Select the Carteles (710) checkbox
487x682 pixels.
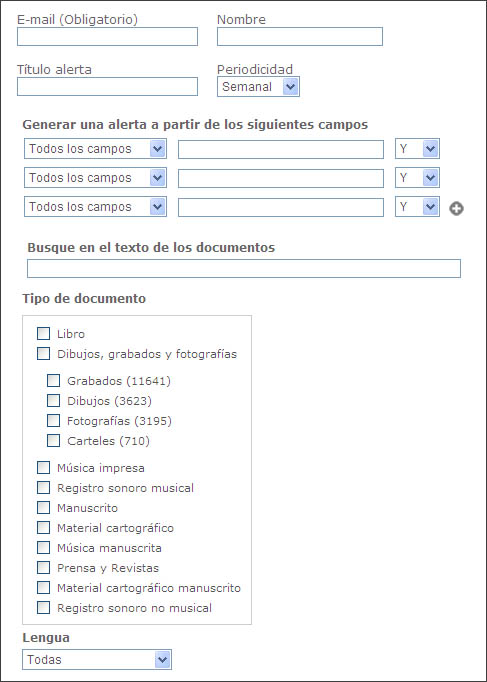[53, 441]
